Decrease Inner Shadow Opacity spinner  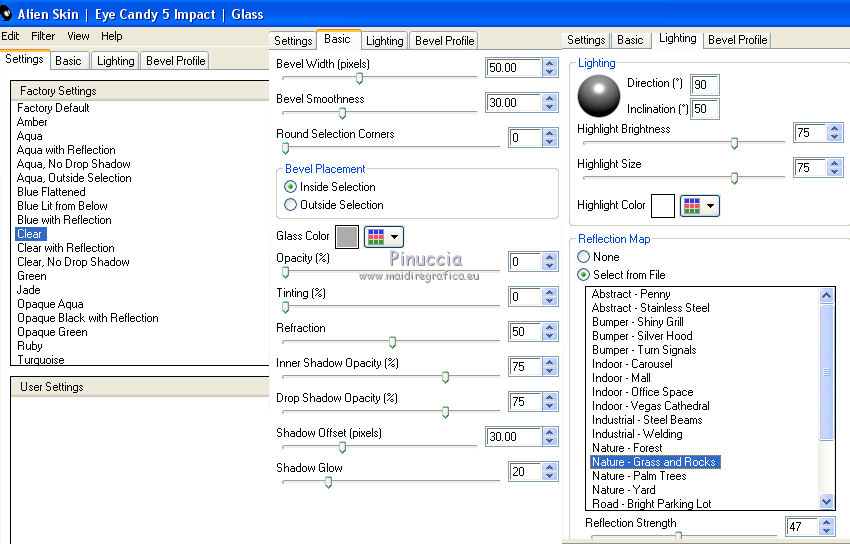pyautogui.click(x=550, y=371)
